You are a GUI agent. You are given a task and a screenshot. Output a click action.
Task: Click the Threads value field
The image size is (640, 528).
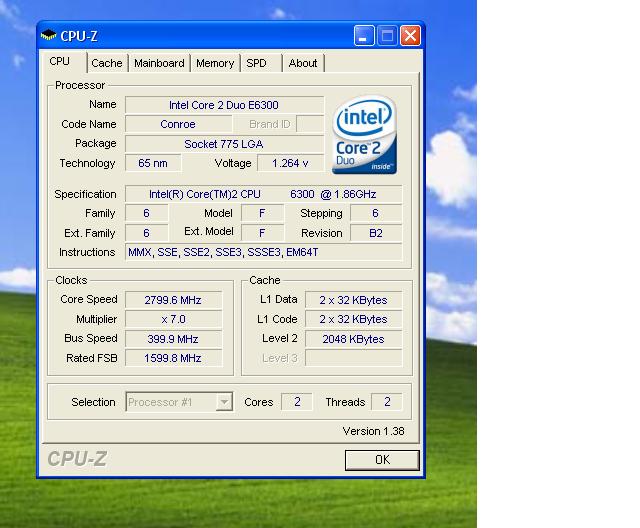[x=387, y=402]
